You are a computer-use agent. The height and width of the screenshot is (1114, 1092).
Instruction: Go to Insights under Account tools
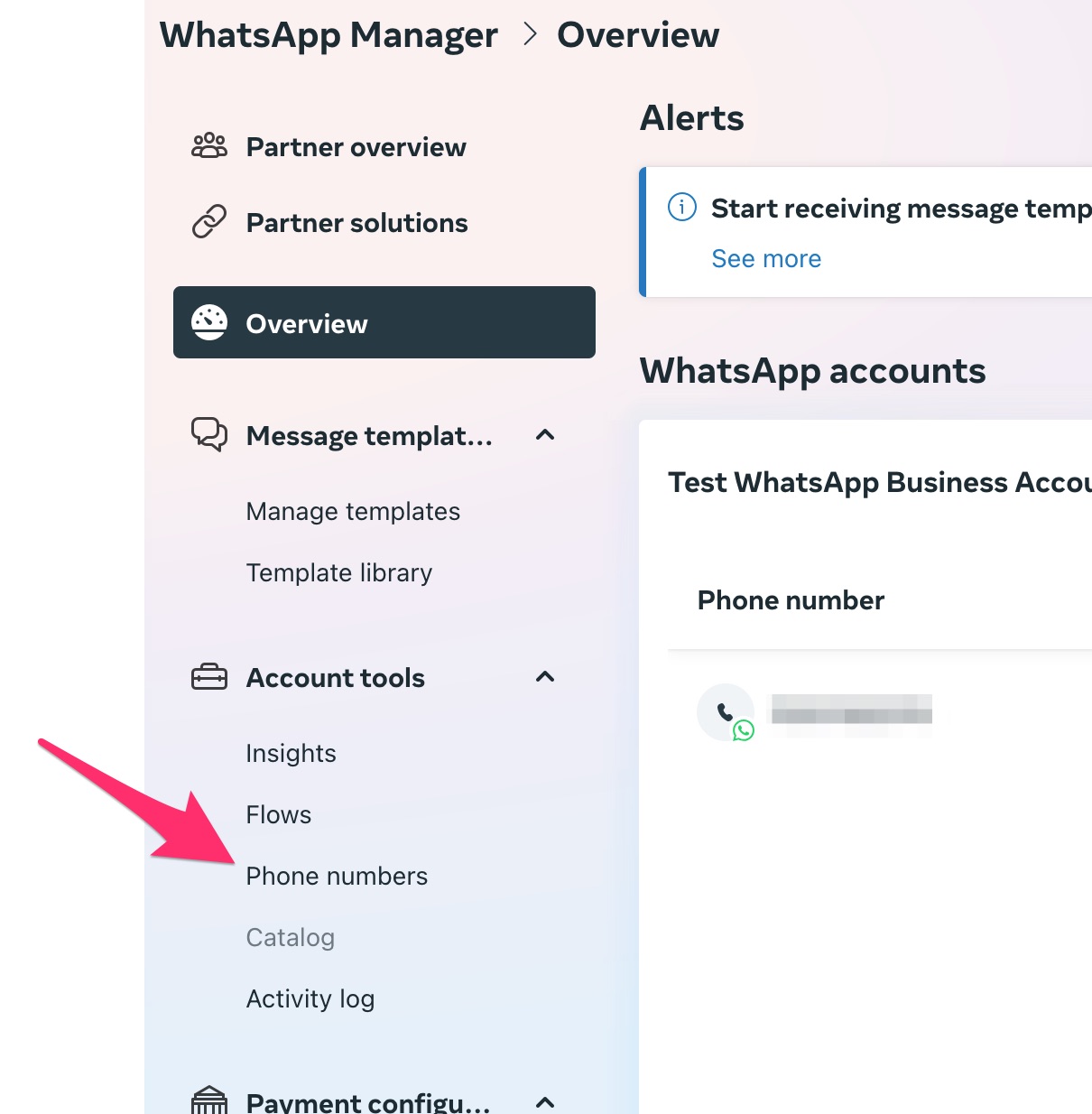point(291,753)
